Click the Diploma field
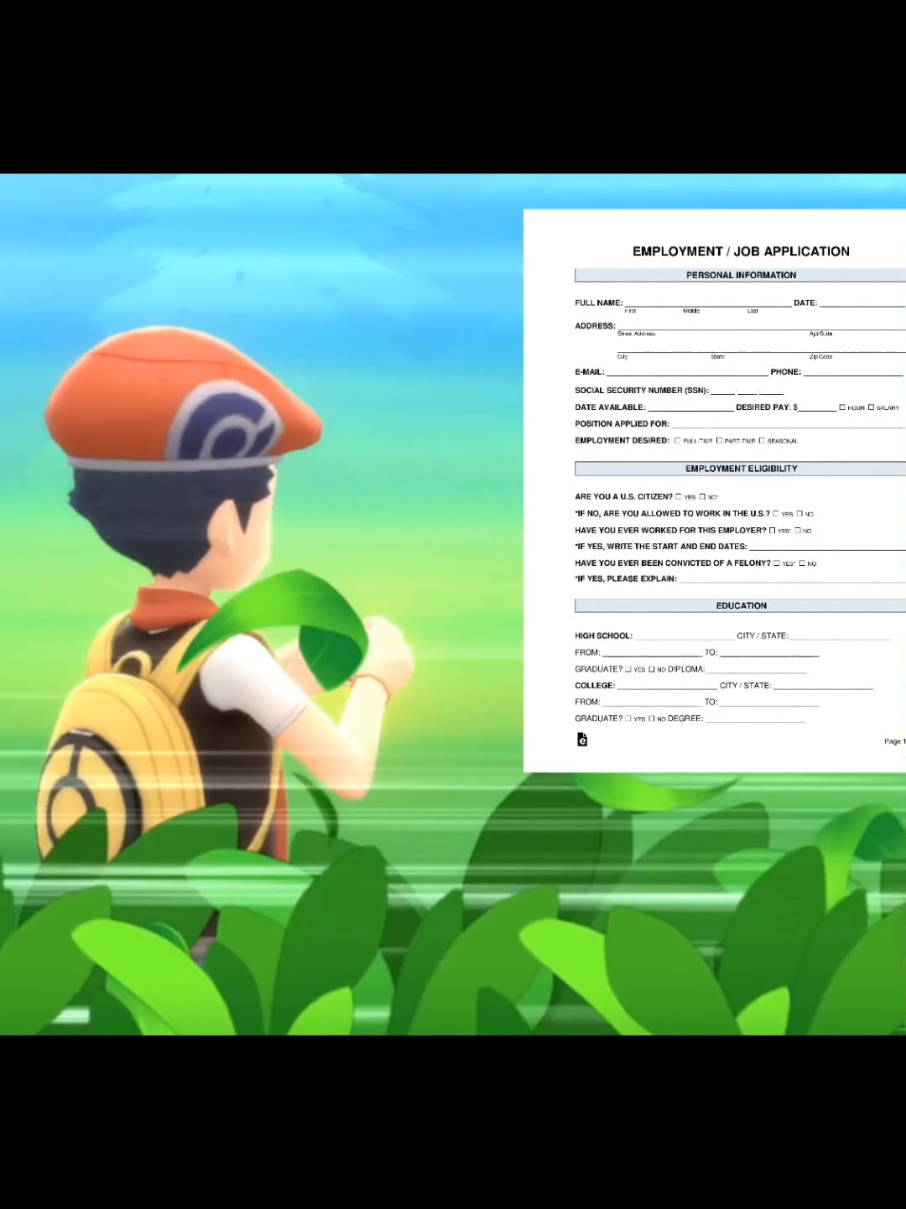Image resolution: width=906 pixels, height=1209 pixels. pyautogui.click(x=756, y=669)
